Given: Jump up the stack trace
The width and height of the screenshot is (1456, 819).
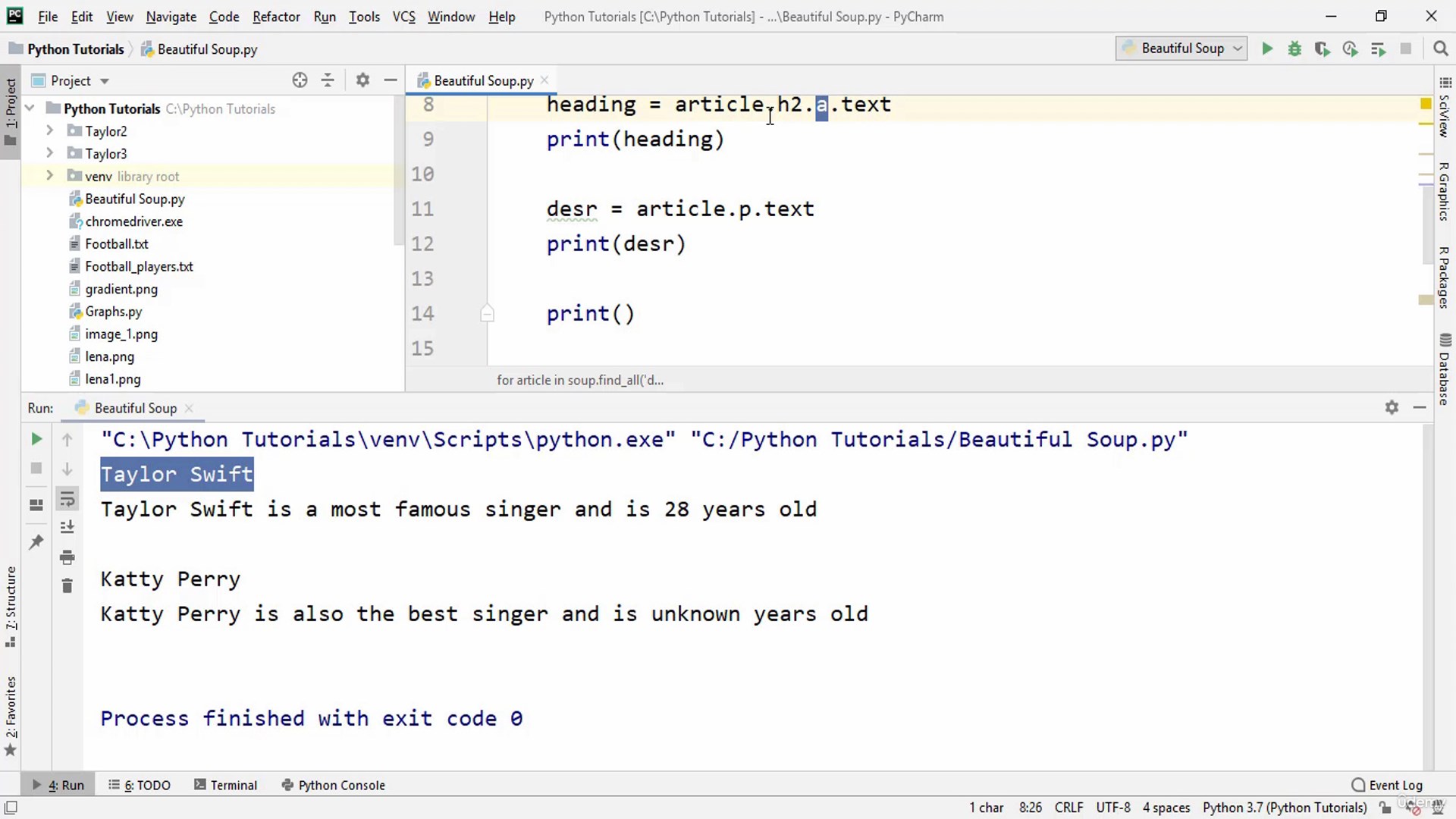Looking at the screenshot, I should click(x=67, y=439).
